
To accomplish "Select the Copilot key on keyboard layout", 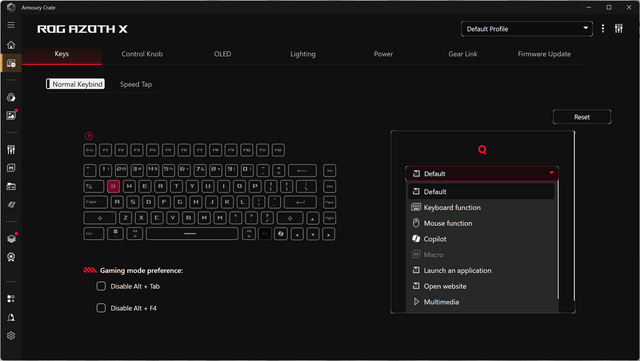I will click(280, 234).
